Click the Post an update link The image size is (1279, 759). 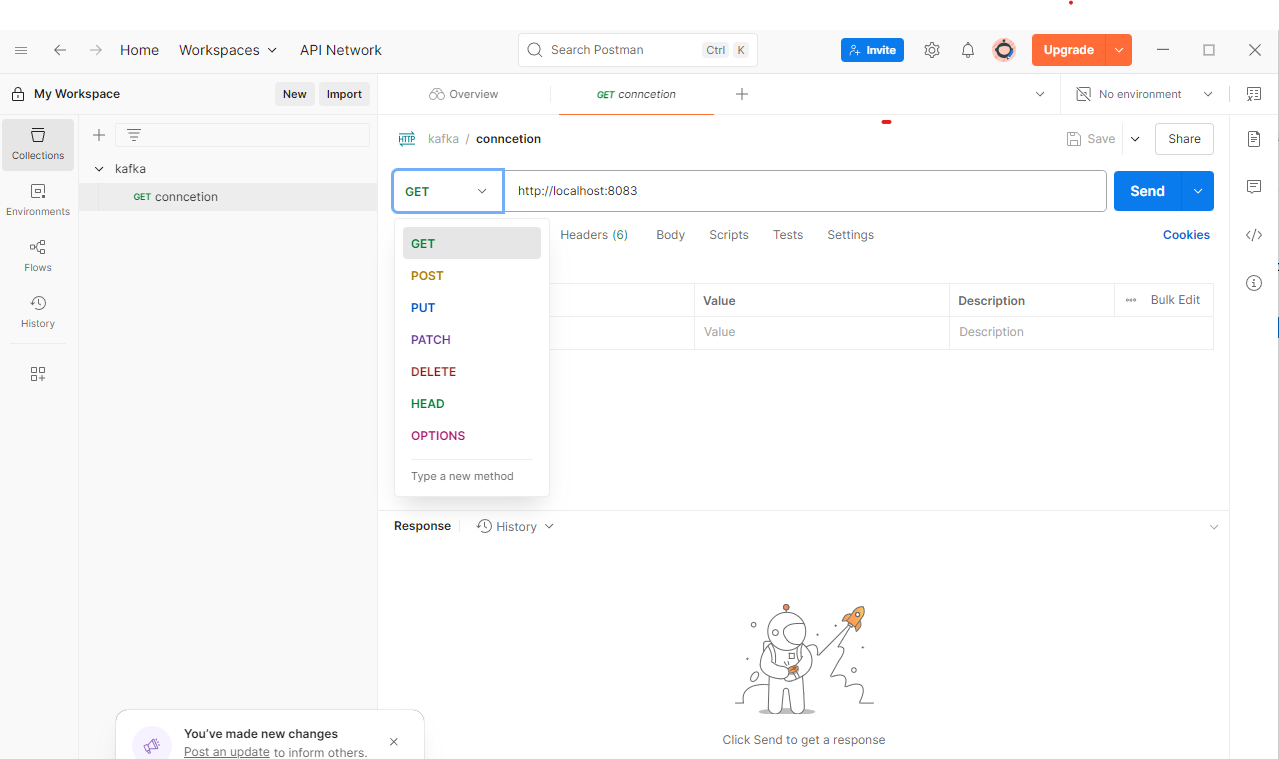[227, 752]
